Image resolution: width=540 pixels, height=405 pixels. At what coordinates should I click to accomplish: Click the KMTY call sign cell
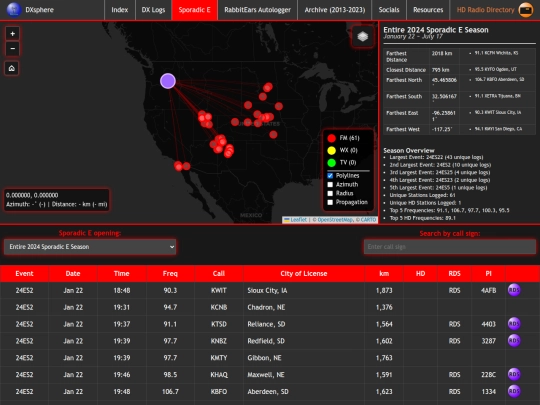coord(219,358)
